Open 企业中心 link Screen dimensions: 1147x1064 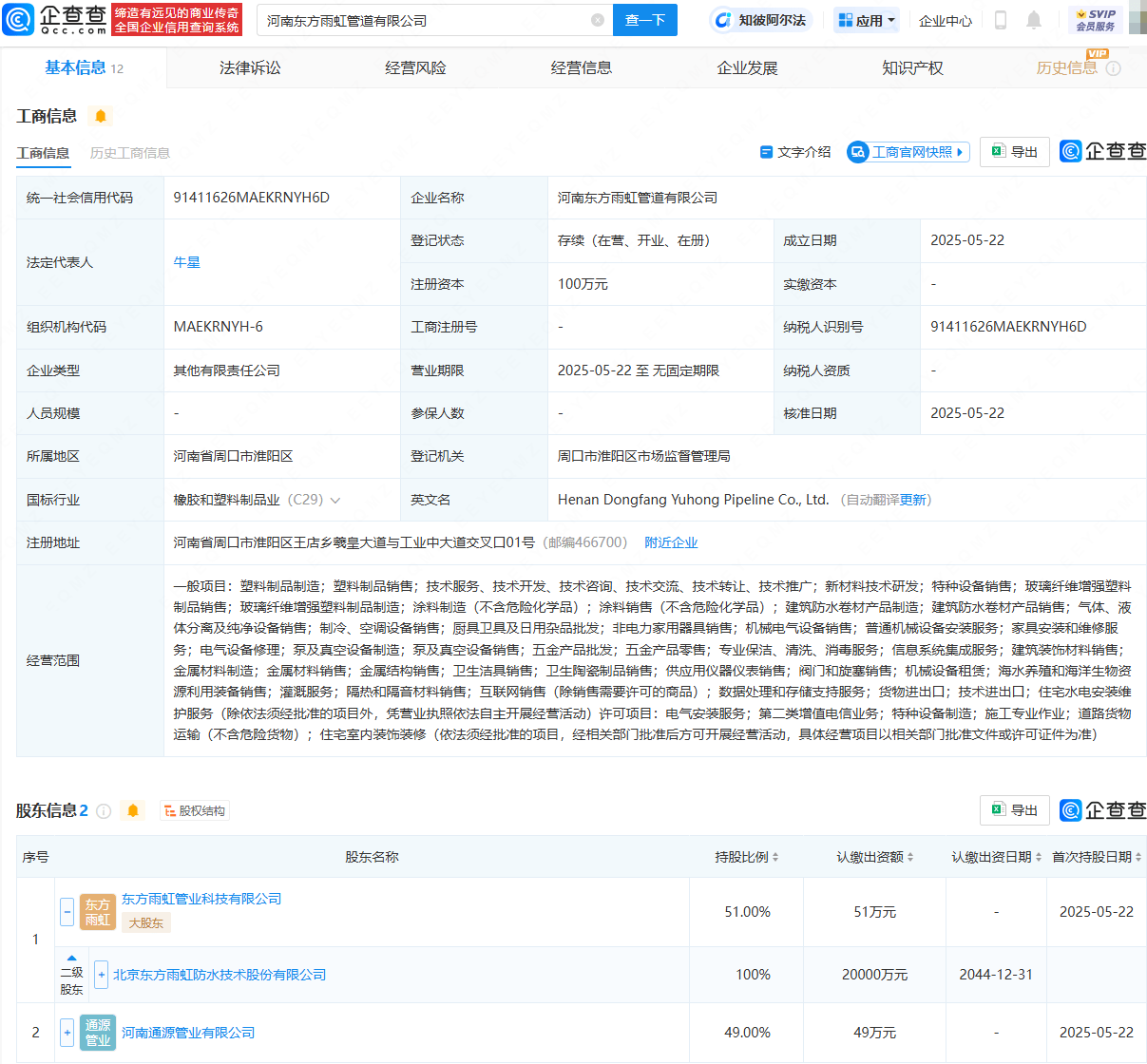tap(946, 21)
